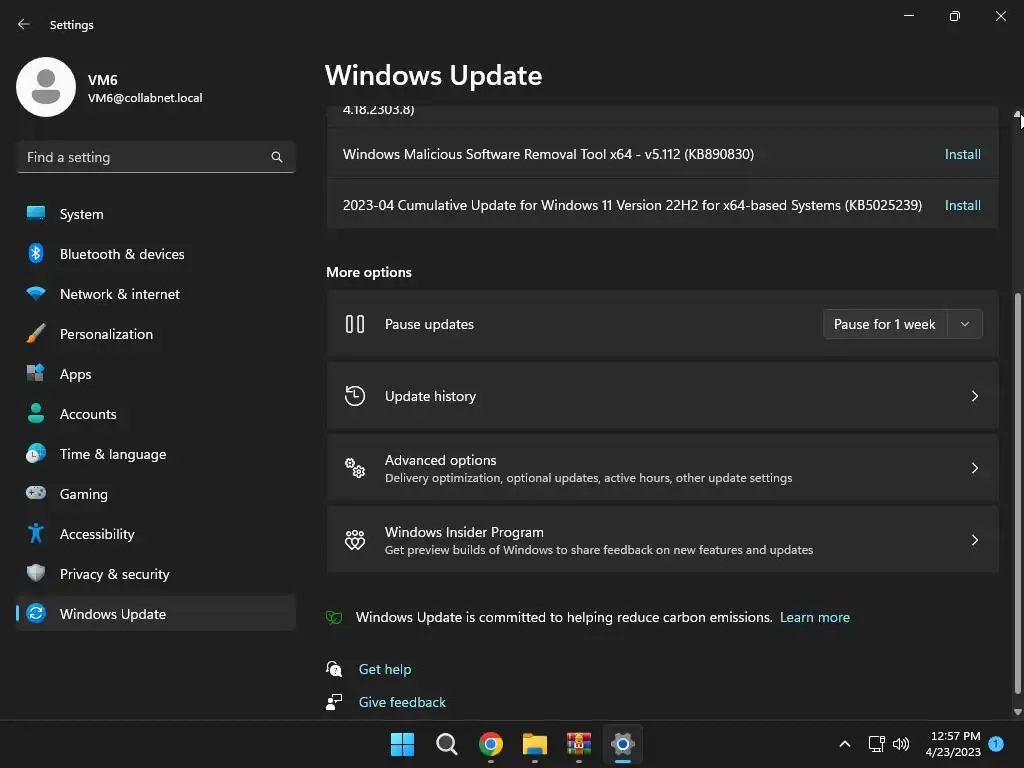Click the vertical scrollbar thumb
The width and height of the screenshot is (1024, 768).
(1017, 493)
